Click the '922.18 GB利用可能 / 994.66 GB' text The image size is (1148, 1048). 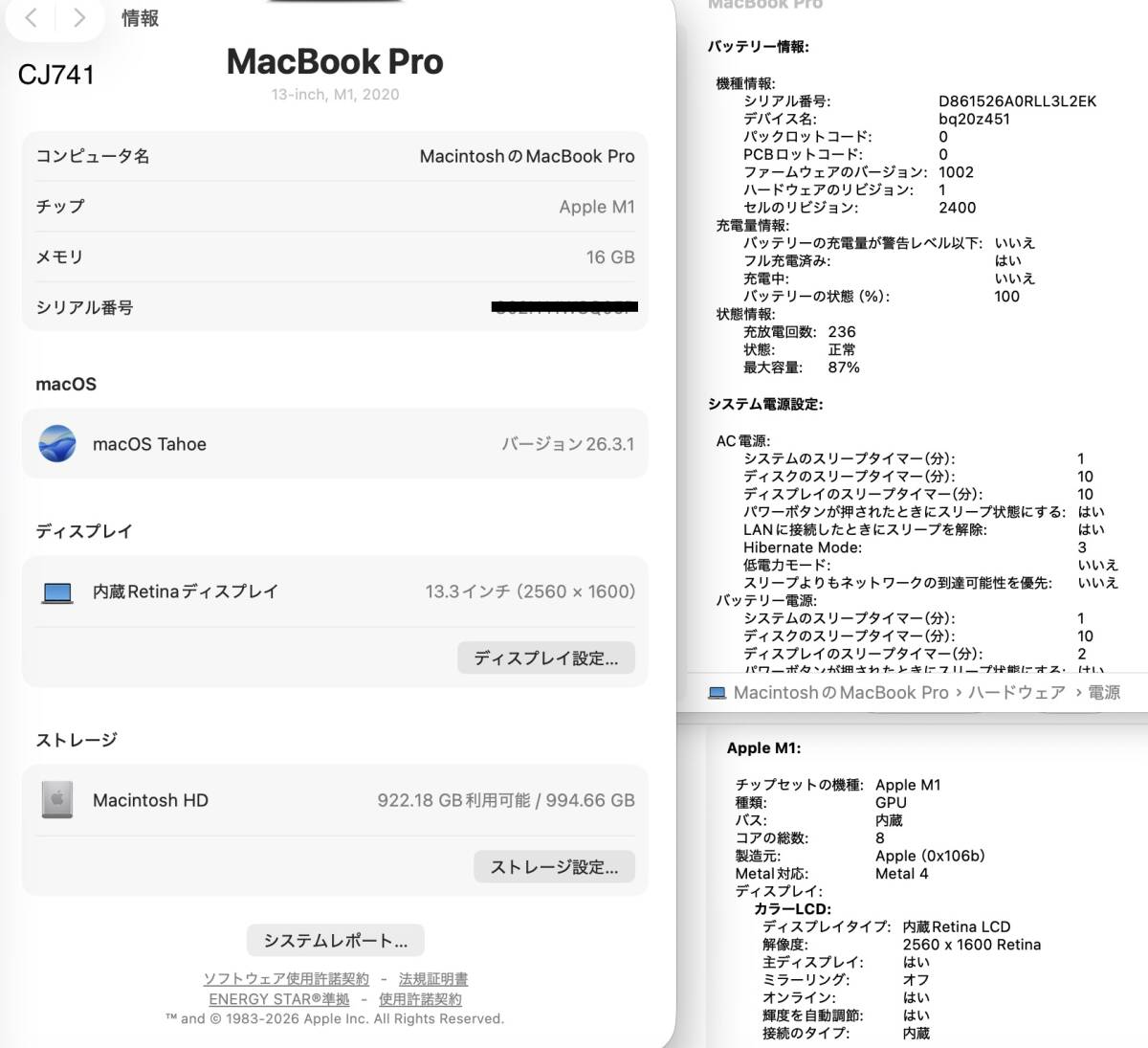pyautogui.click(x=506, y=800)
